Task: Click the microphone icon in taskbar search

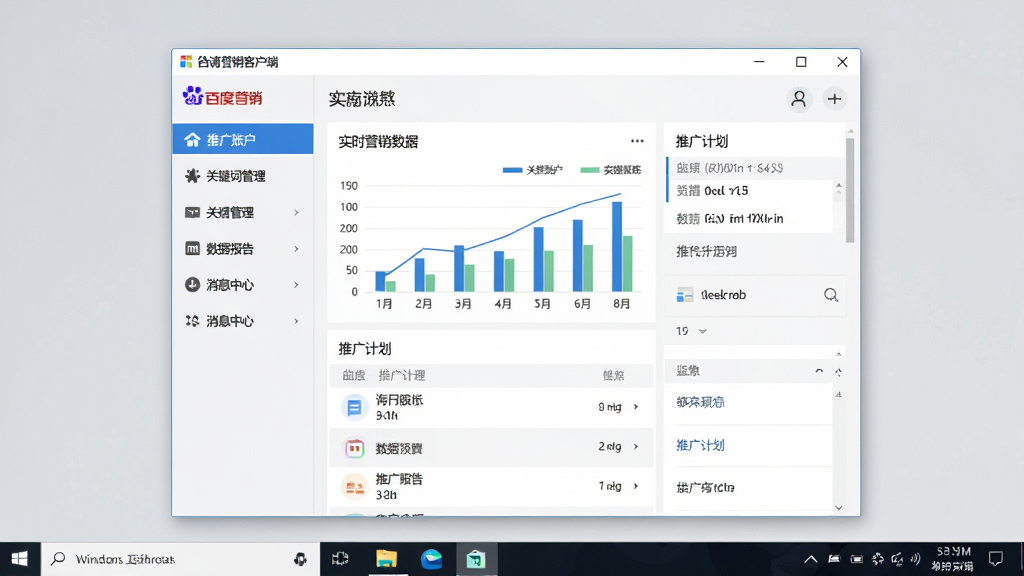Action: 300,559
